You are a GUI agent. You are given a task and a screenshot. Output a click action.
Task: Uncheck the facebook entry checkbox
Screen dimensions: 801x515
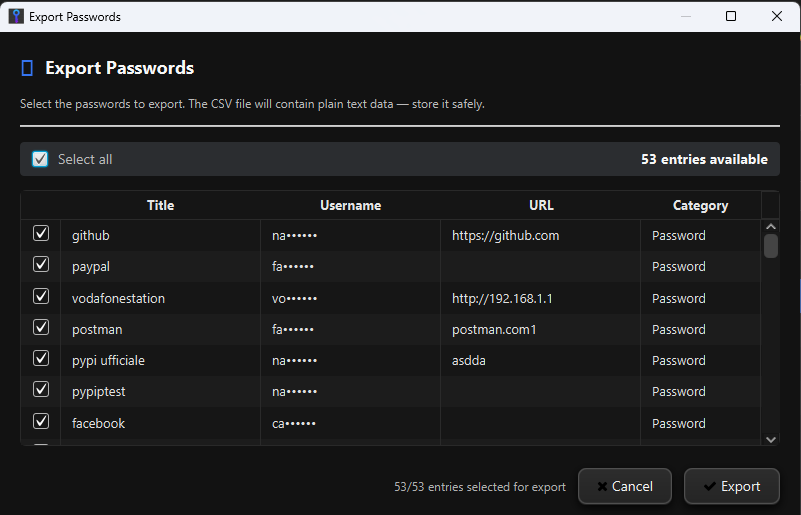[41, 422]
